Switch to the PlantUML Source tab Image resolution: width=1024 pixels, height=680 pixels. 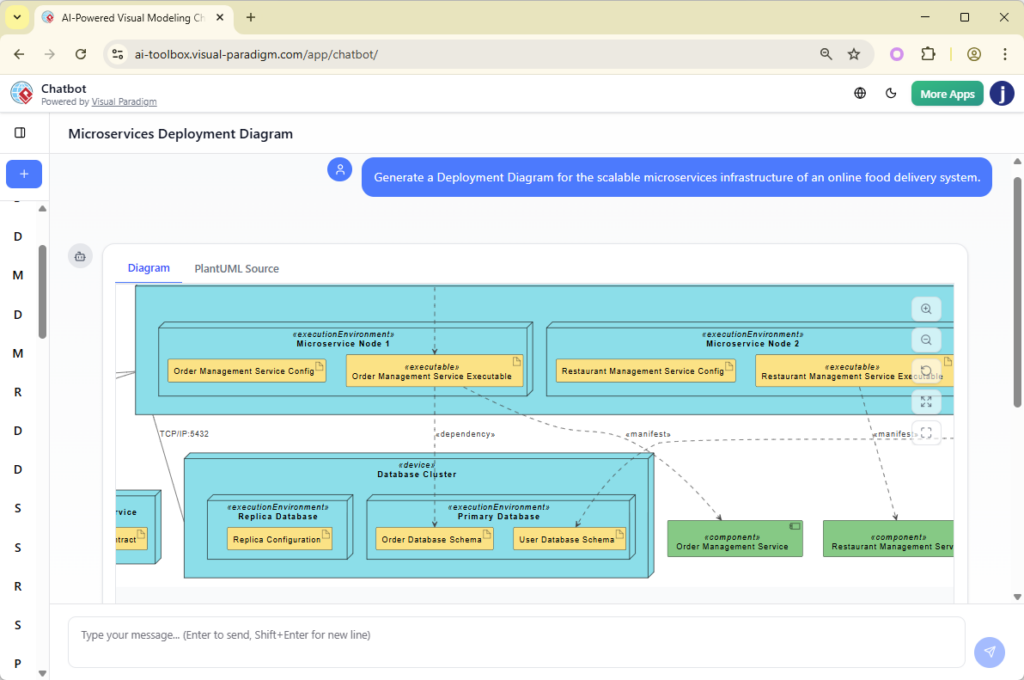236,268
